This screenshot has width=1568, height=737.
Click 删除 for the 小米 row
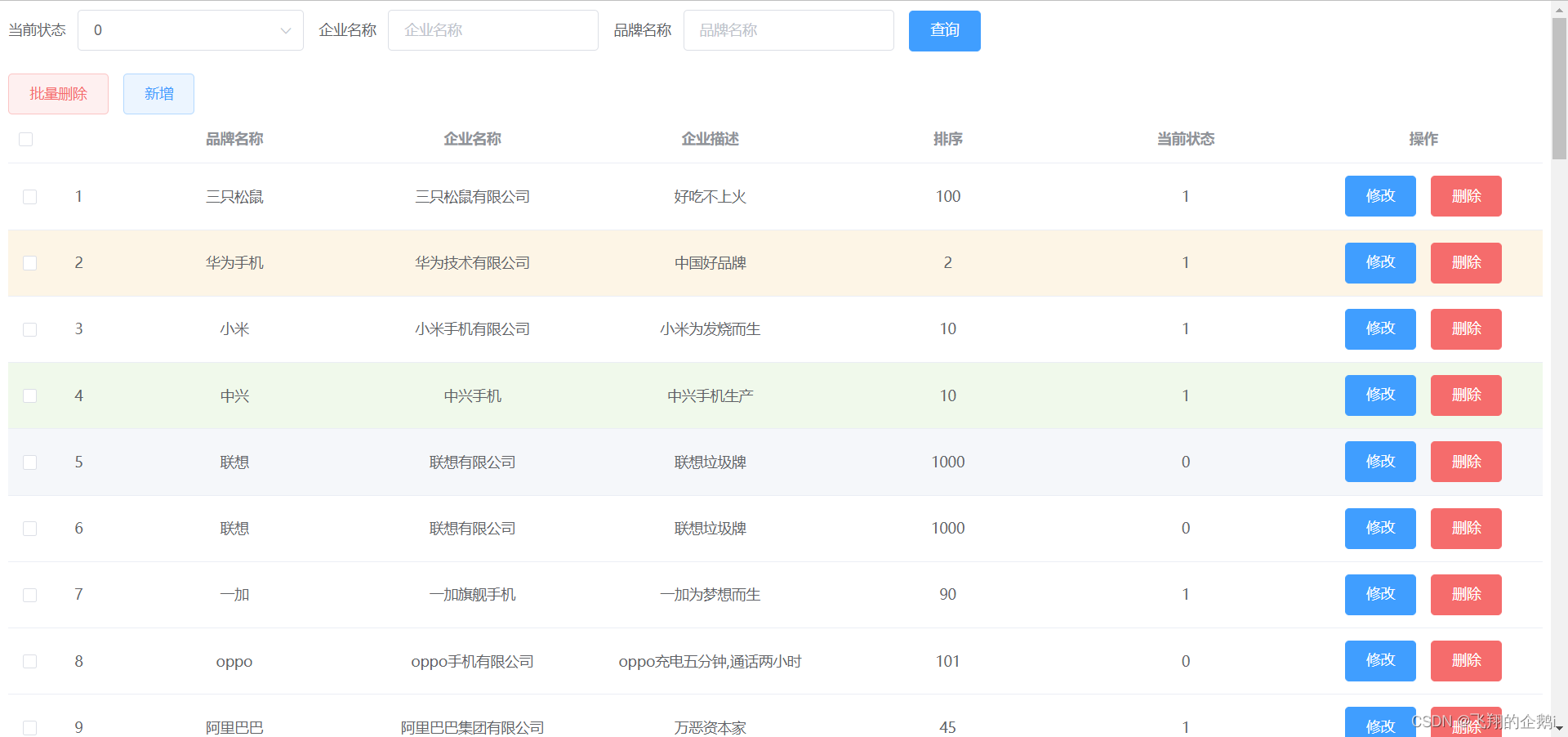point(1466,329)
